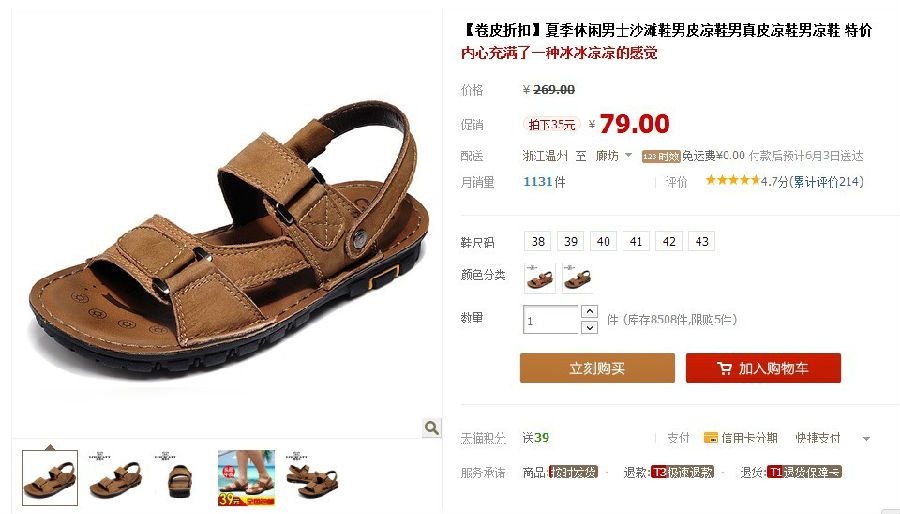Image resolution: width=900 pixels, height=514 pixels.
Task: Click the credit card 信用卡分期 icon
Action: tap(711, 438)
